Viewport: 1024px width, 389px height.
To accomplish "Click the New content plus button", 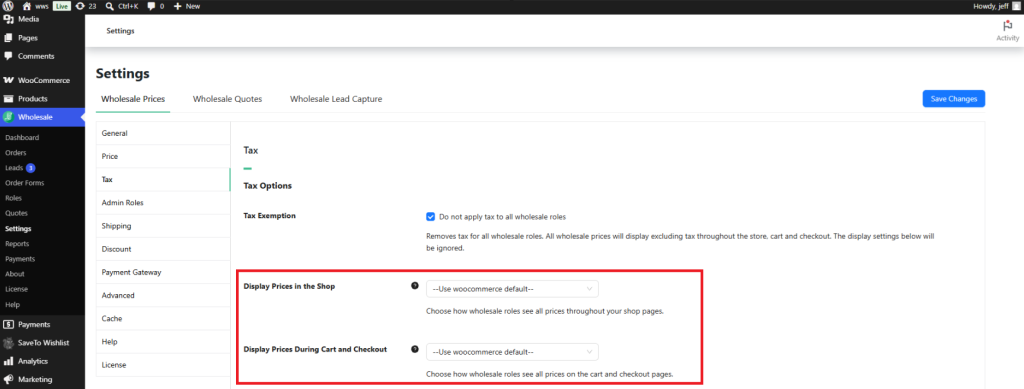I will click(x=187, y=6).
